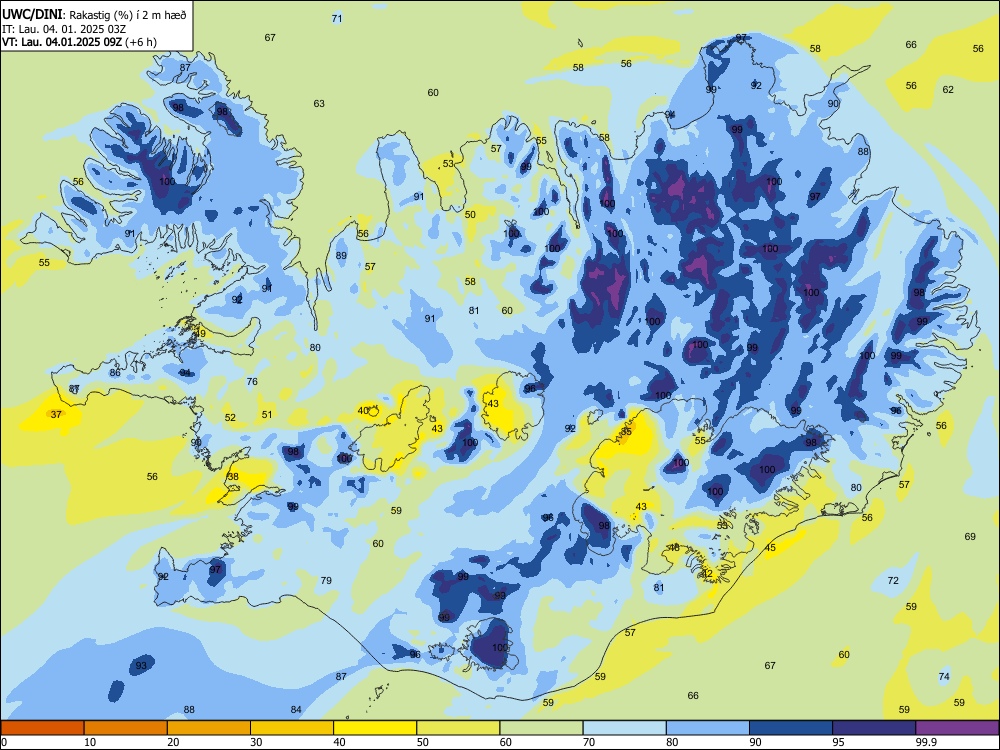1000x750 pixels.
Task: Click the humidity value '45' on the map
Action: click(770, 548)
